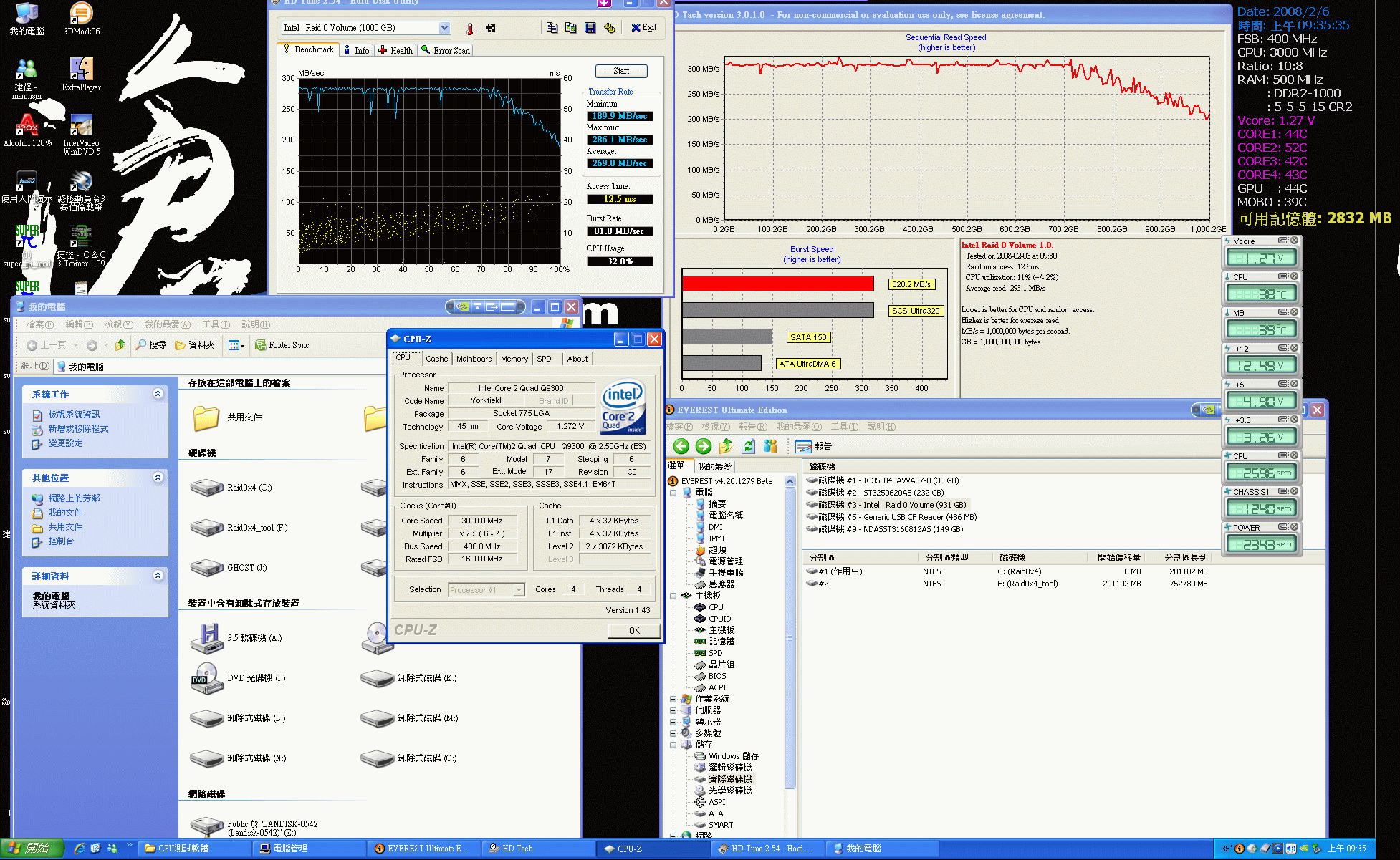Select the SMART tree item in EVEREST

point(721,825)
